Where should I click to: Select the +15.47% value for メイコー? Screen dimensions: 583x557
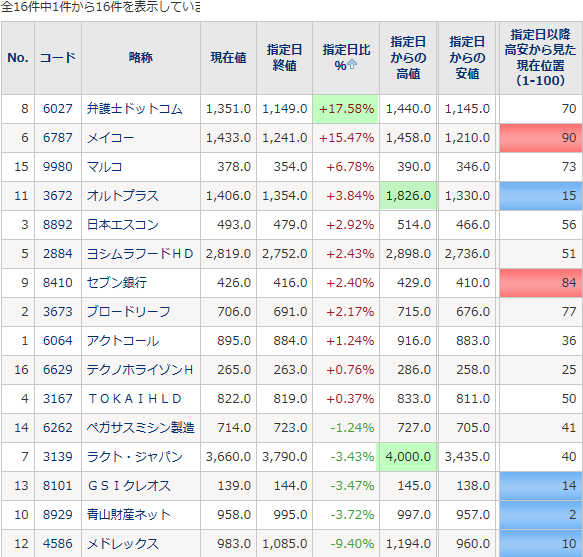[x=346, y=138]
